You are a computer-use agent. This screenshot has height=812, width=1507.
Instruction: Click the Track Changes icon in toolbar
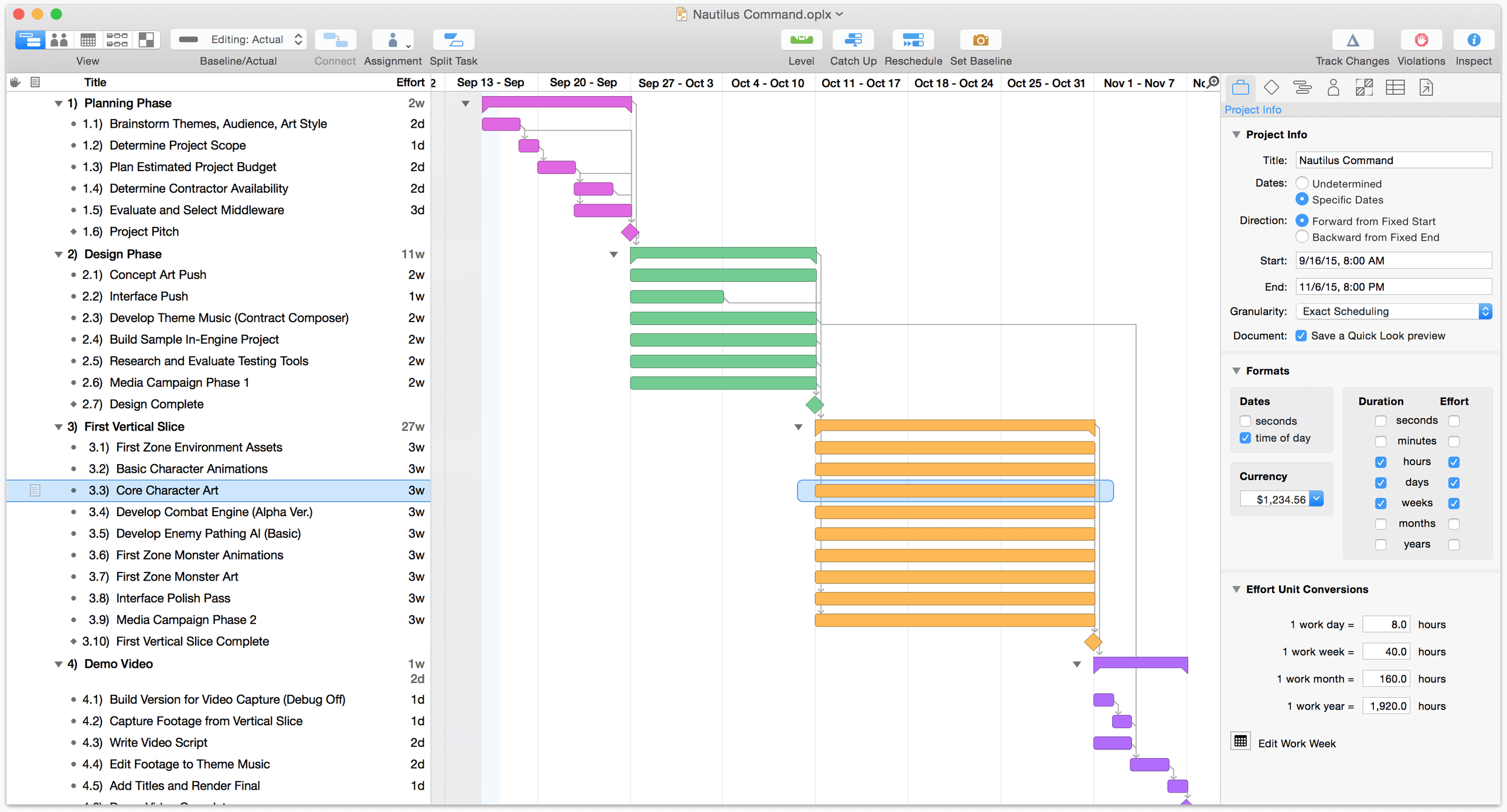[1353, 41]
